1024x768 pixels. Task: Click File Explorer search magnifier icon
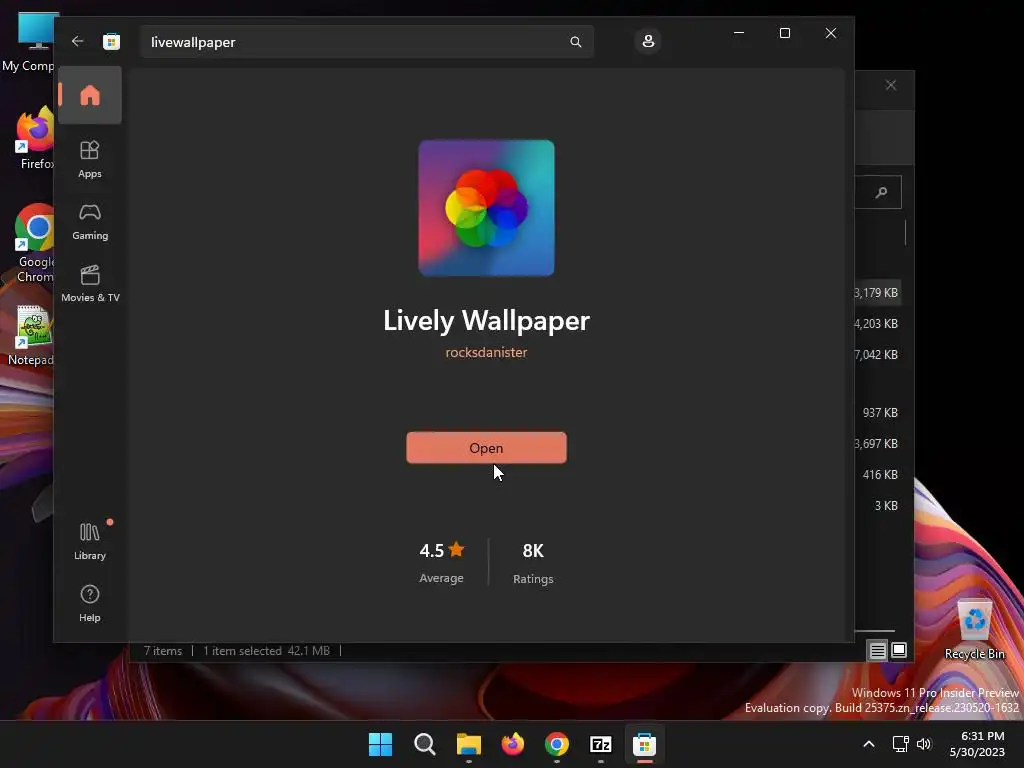[x=882, y=192]
